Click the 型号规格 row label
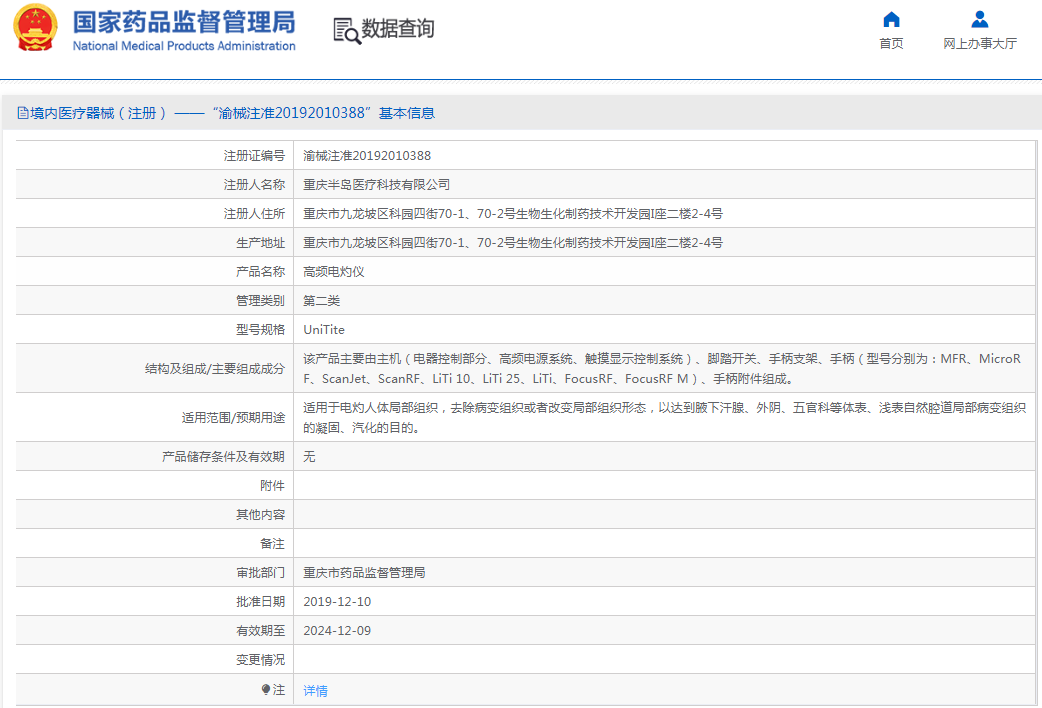This screenshot has height=708, width=1042. pos(260,330)
